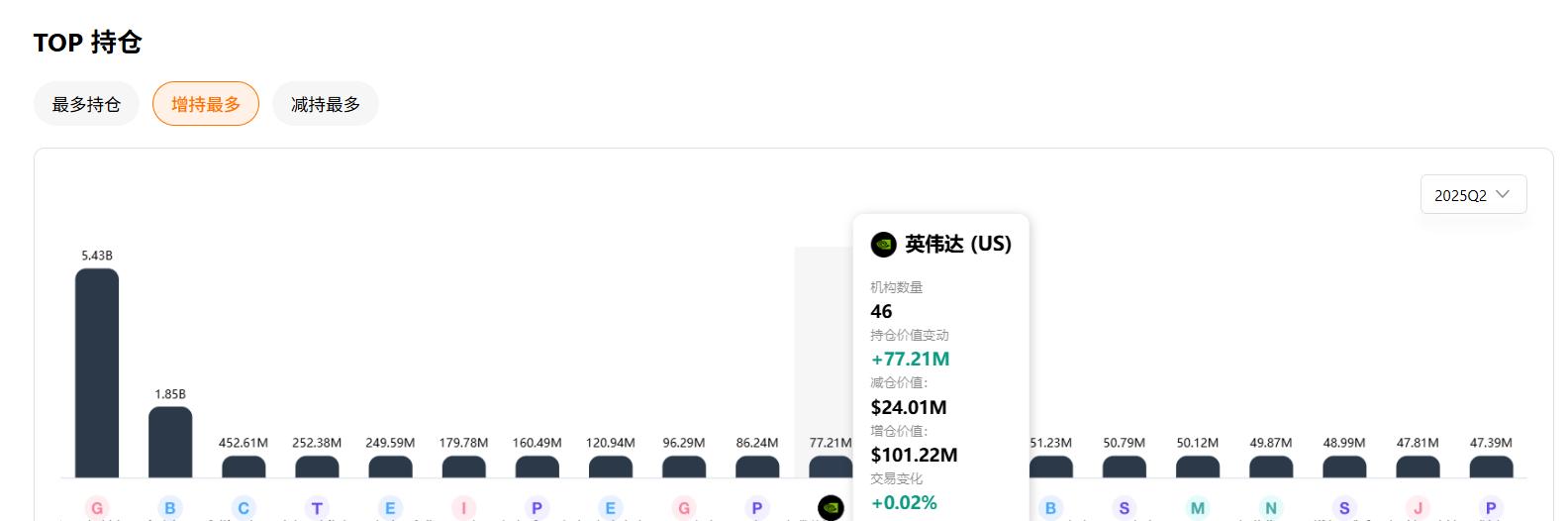This screenshot has width=1568, height=521.
Task: Click the value label 86.24M
Action: [757, 443]
